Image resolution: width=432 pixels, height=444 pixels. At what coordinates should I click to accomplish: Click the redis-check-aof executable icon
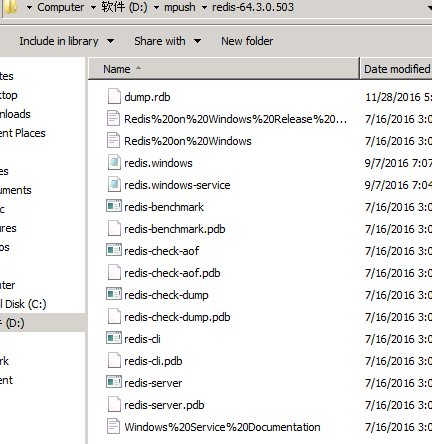pyautogui.click(x=114, y=251)
